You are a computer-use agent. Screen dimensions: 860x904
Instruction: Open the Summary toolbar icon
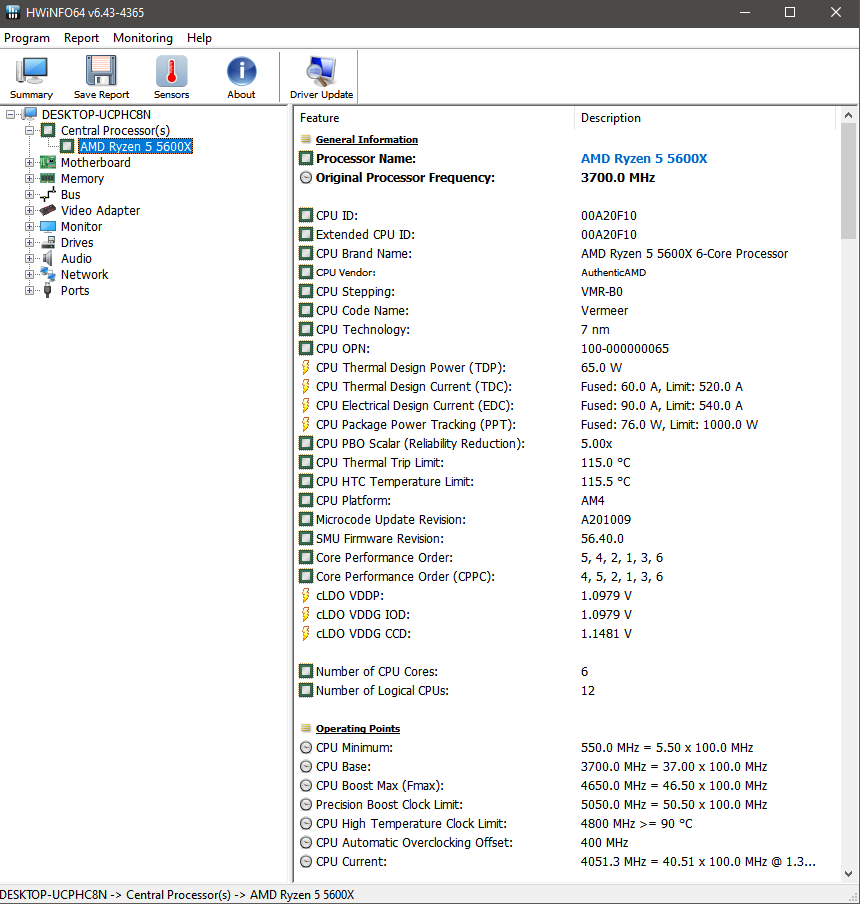point(31,77)
